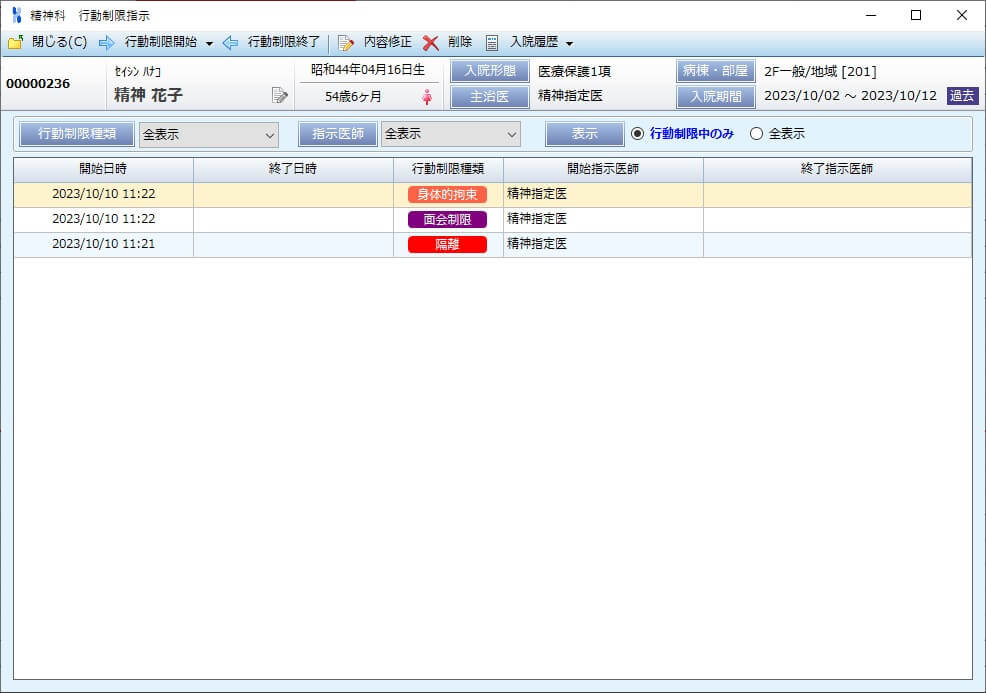Viewport: 986px width, 693px height.
Task: Select the 行動制限中のみ radio button
Action: pos(638,134)
